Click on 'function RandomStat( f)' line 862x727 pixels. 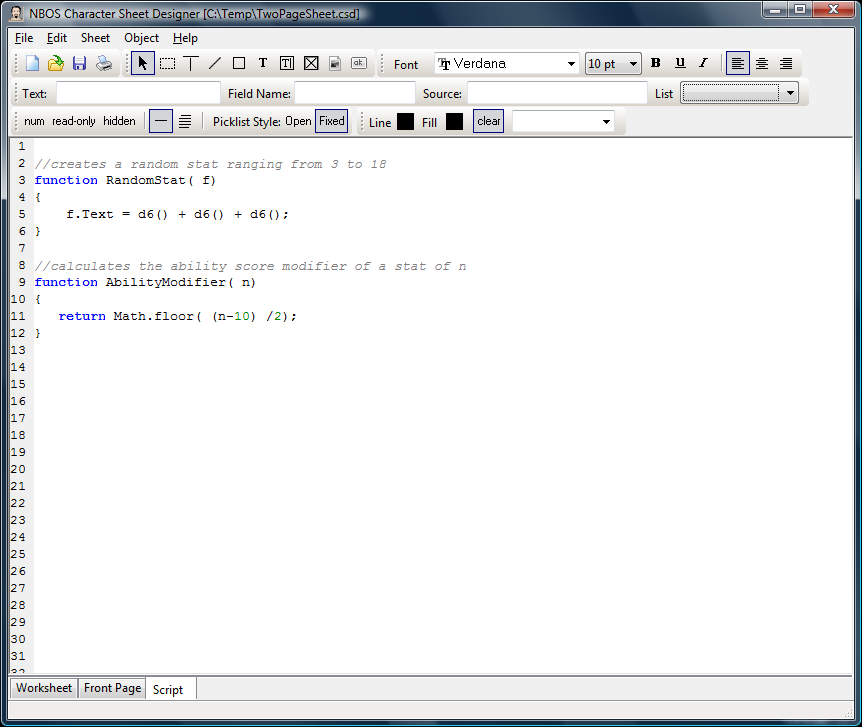point(125,180)
